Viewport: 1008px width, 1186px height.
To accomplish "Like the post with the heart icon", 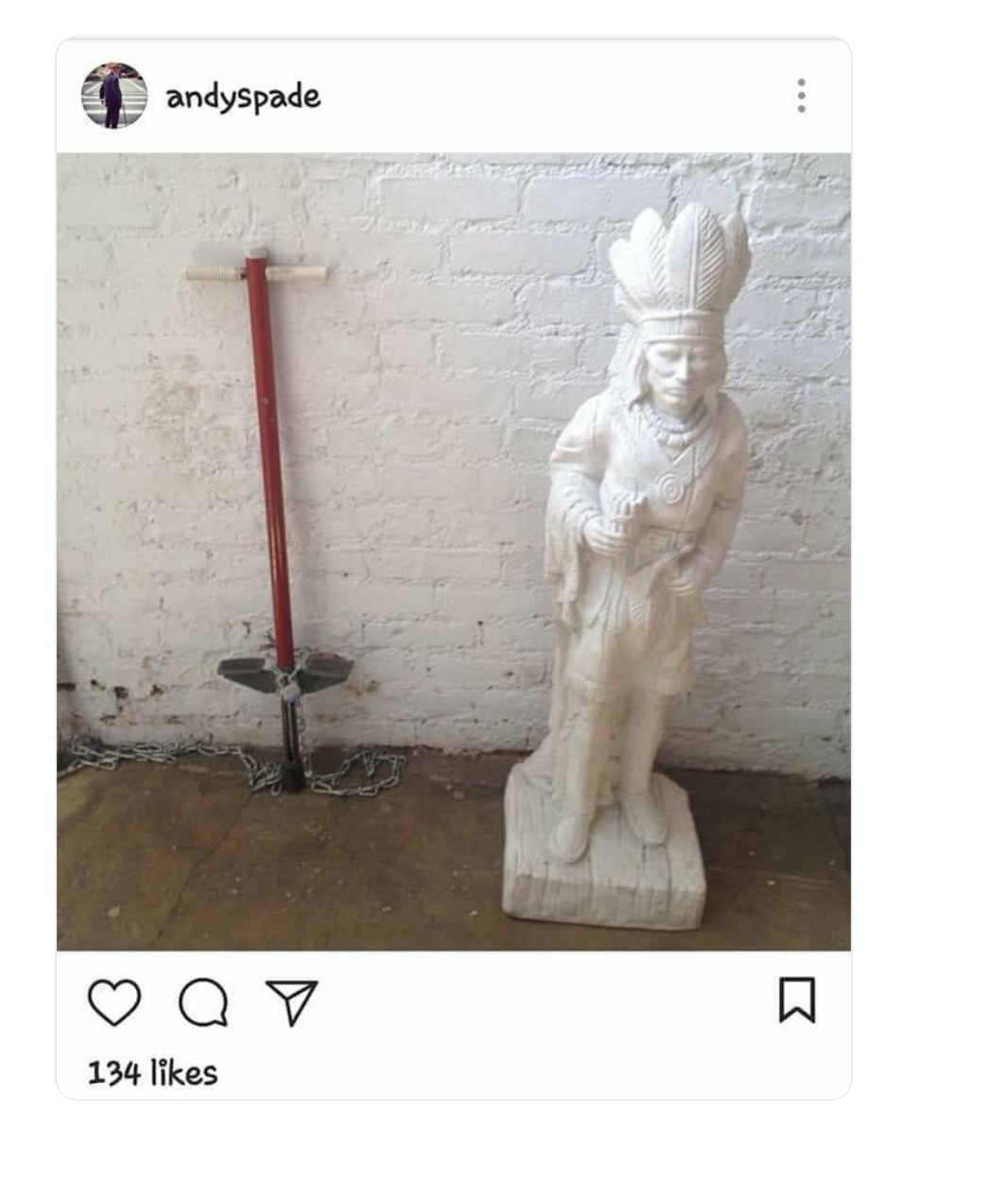I will [114, 1002].
